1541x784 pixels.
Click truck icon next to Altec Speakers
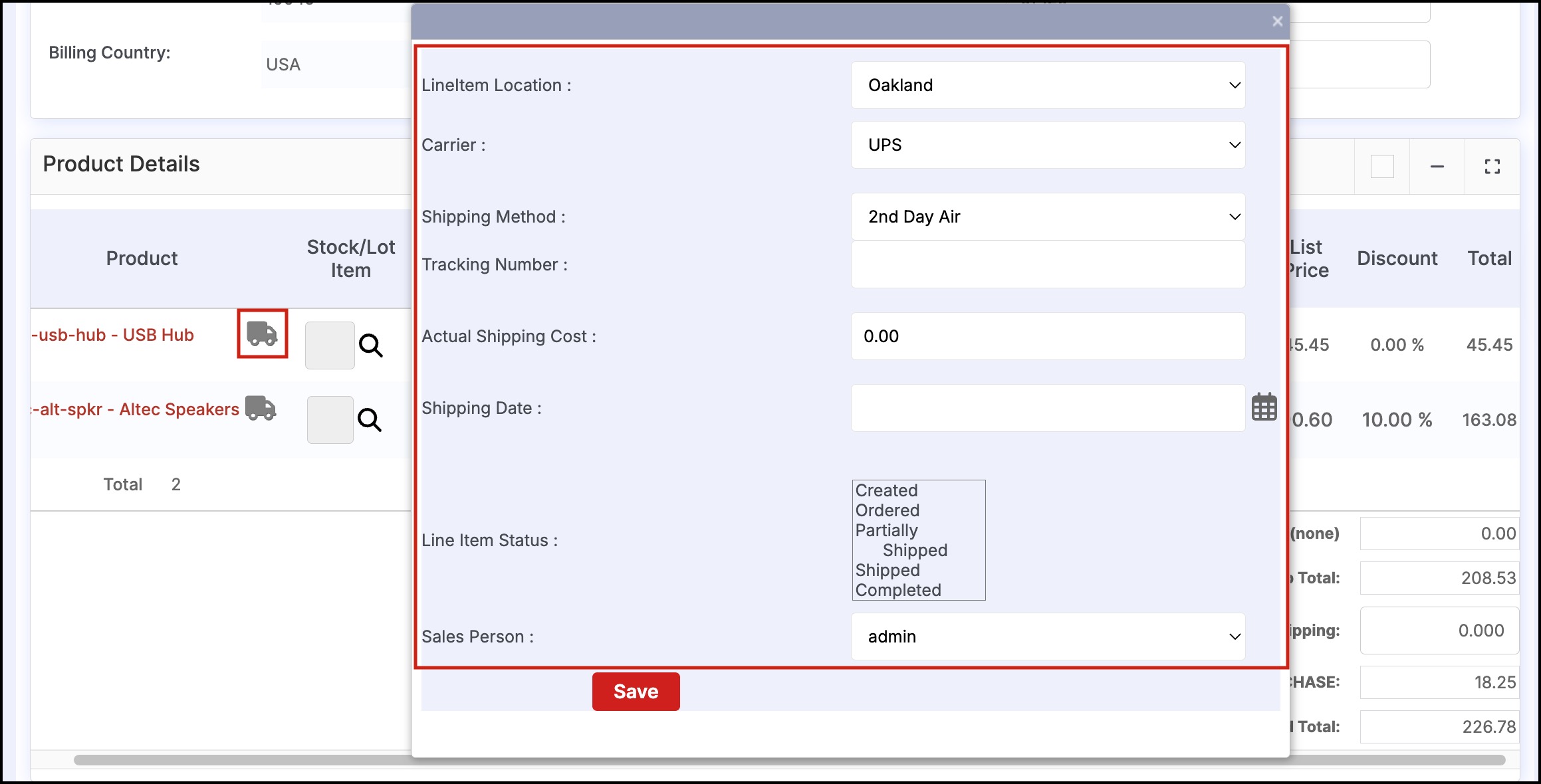pyautogui.click(x=261, y=408)
